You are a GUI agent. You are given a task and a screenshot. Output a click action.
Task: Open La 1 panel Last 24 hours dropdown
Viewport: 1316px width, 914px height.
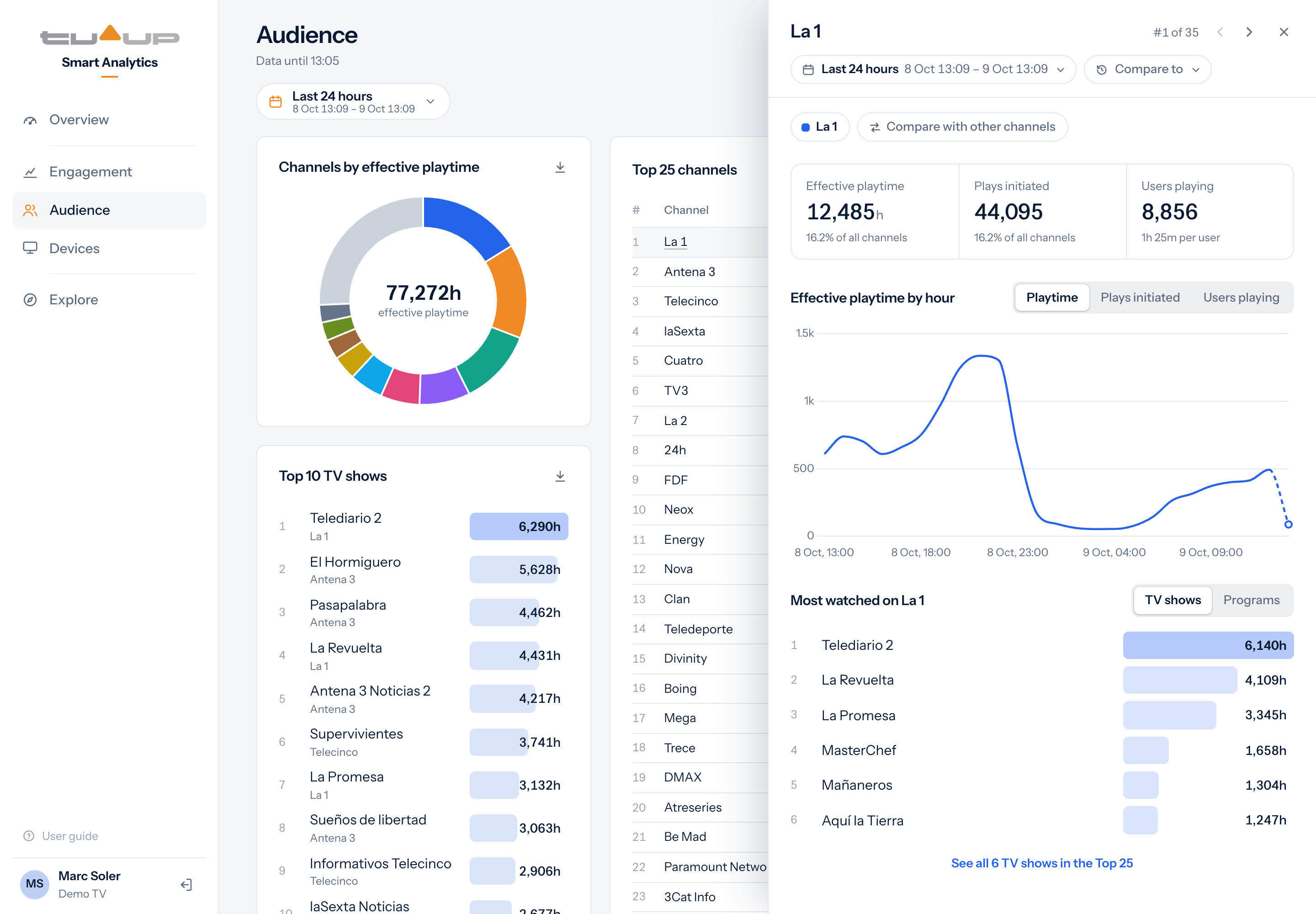pyautogui.click(x=933, y=69)
